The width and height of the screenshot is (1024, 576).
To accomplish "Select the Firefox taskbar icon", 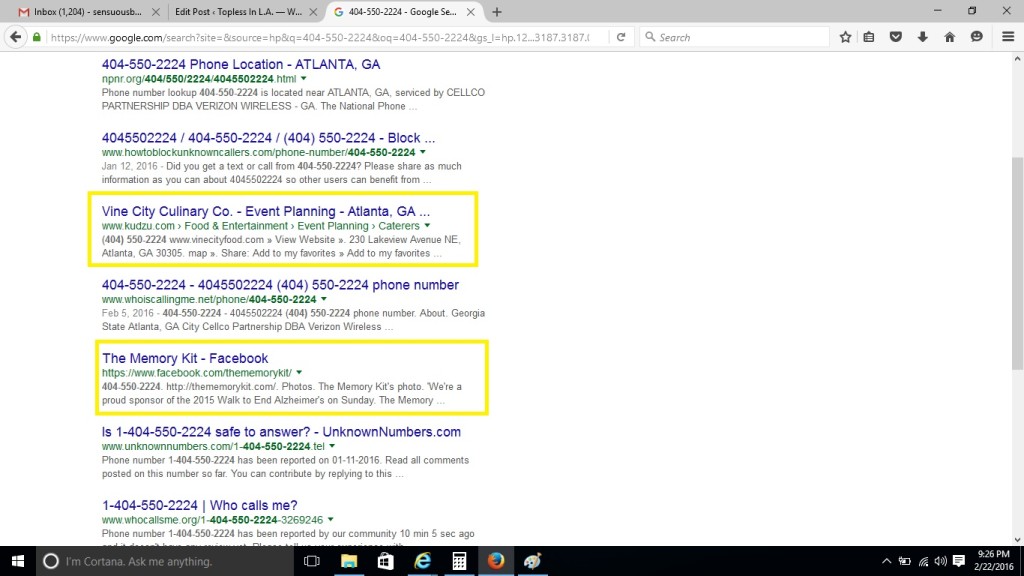I will point(496,561).
